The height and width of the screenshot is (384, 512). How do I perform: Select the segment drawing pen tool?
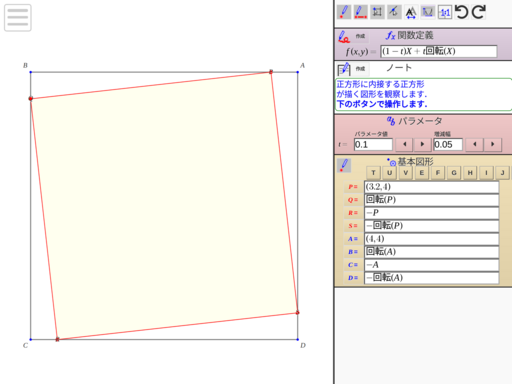point(360,12)
